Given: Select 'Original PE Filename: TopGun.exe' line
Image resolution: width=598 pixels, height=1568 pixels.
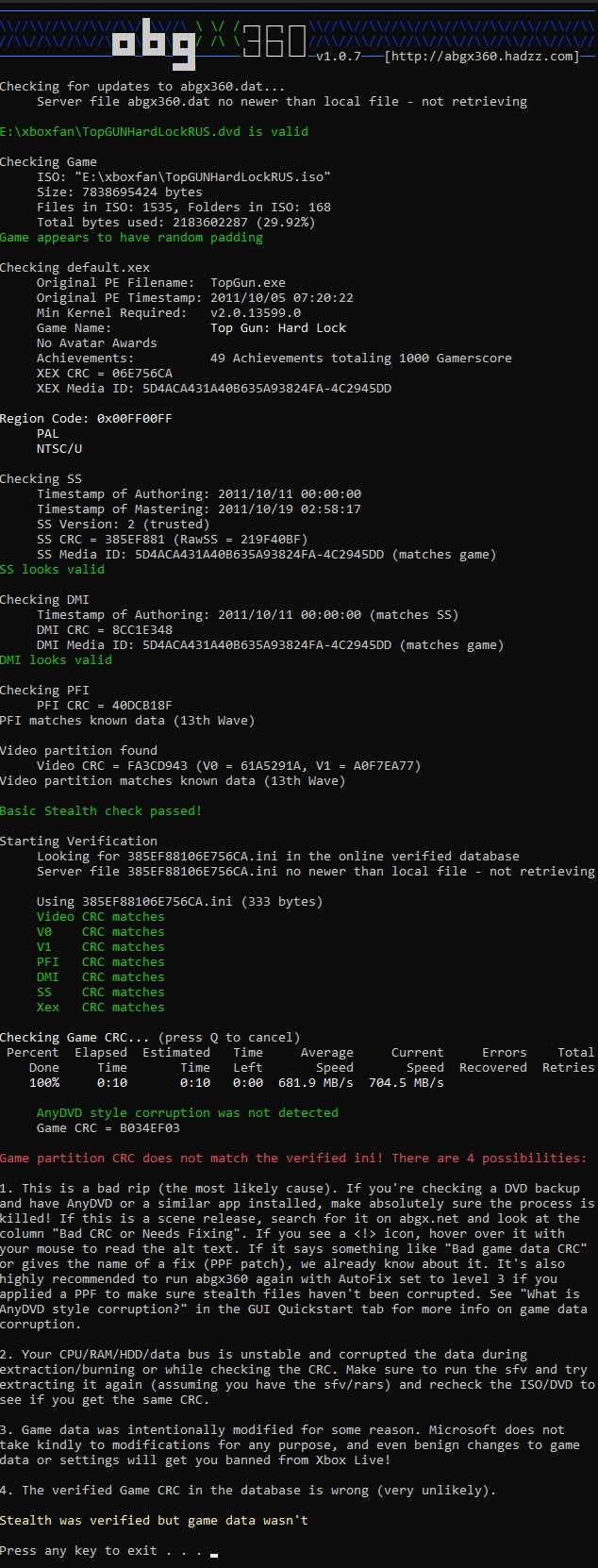Looking at the screenshot, I should tap(161, 283).
